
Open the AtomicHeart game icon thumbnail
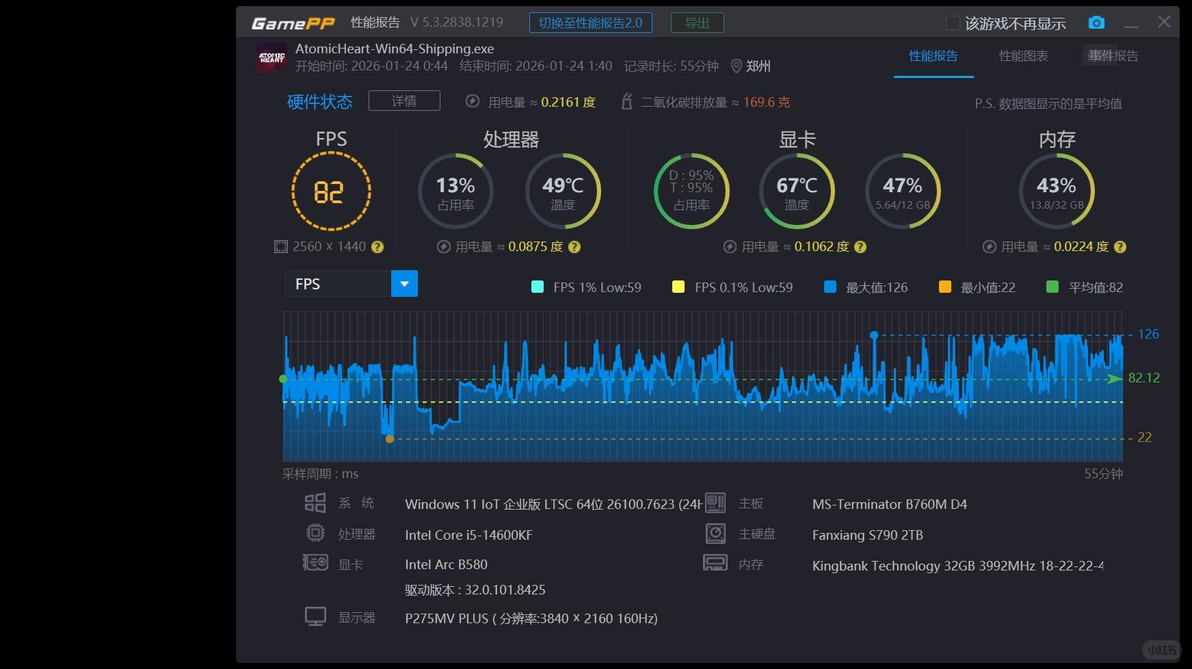271,58
